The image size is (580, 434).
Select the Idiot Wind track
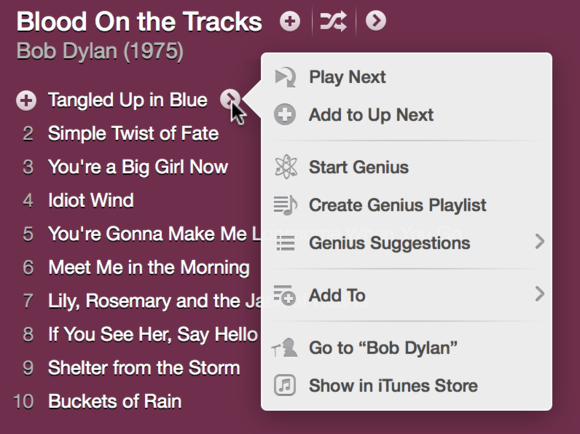pyautogui.click(x=91, y=200)
